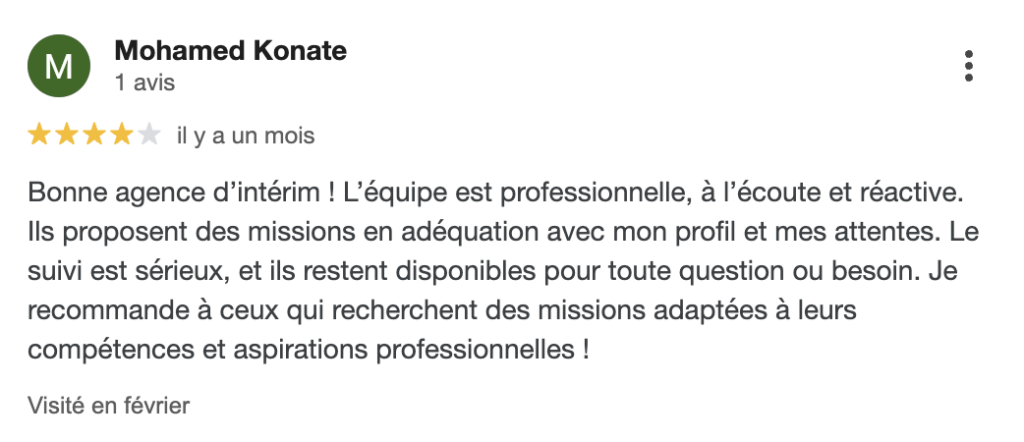The width and height of the screenshot is (1024, 442).
Task: Click the "Visité en février" label
Action: (108, 405)
